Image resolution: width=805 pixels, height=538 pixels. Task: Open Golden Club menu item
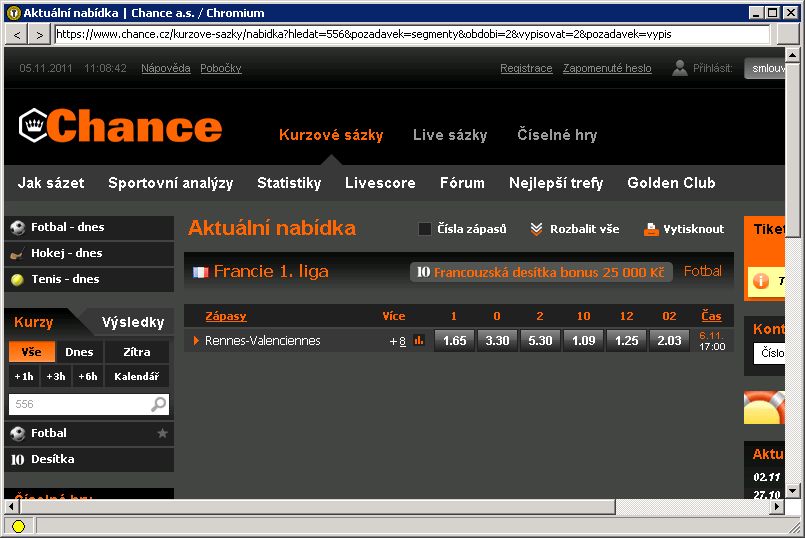pyautogui.click(x=672, y=183)
